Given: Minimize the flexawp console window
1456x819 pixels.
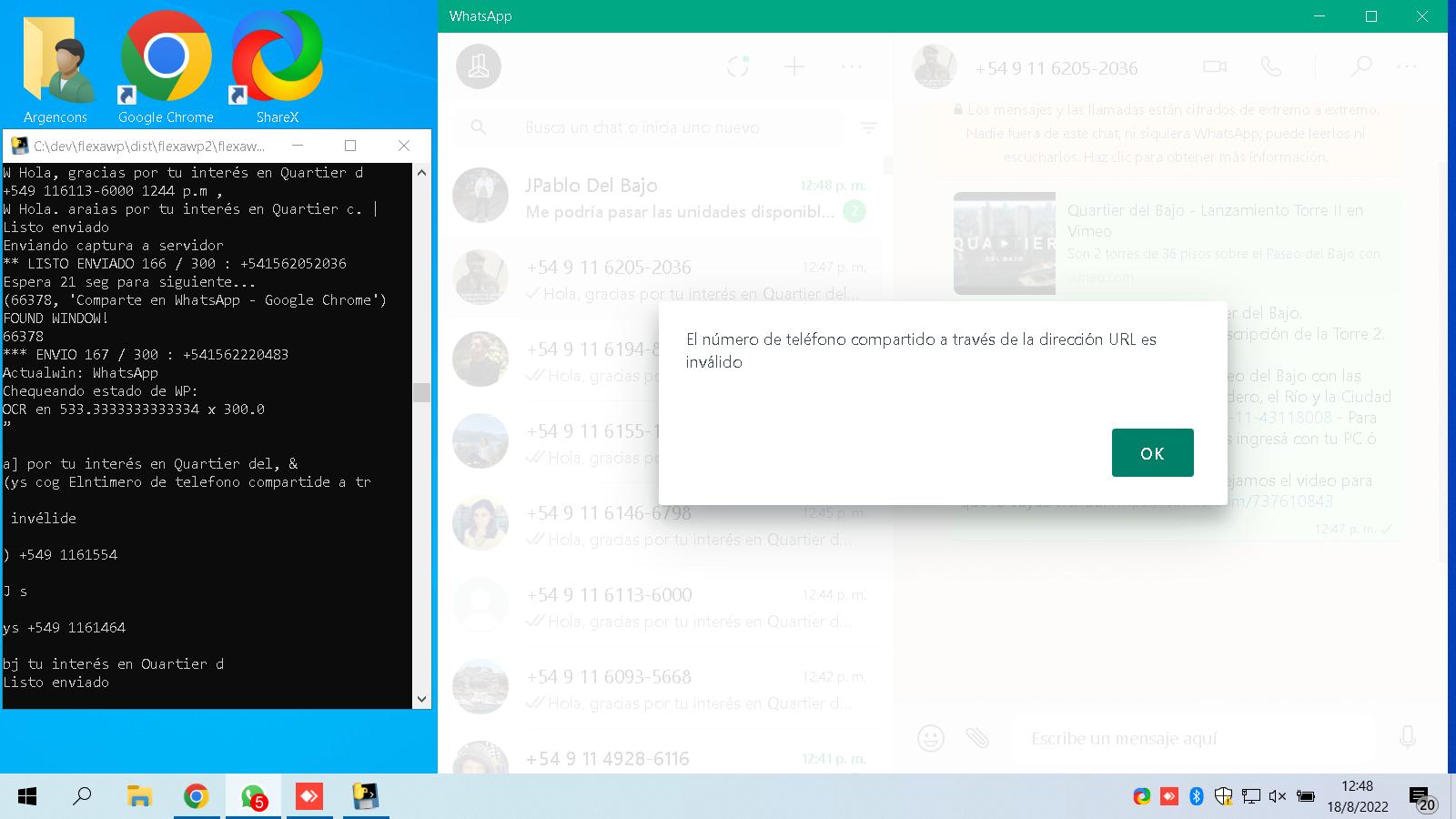Looking at the screenshot, I should pos(297,146).
